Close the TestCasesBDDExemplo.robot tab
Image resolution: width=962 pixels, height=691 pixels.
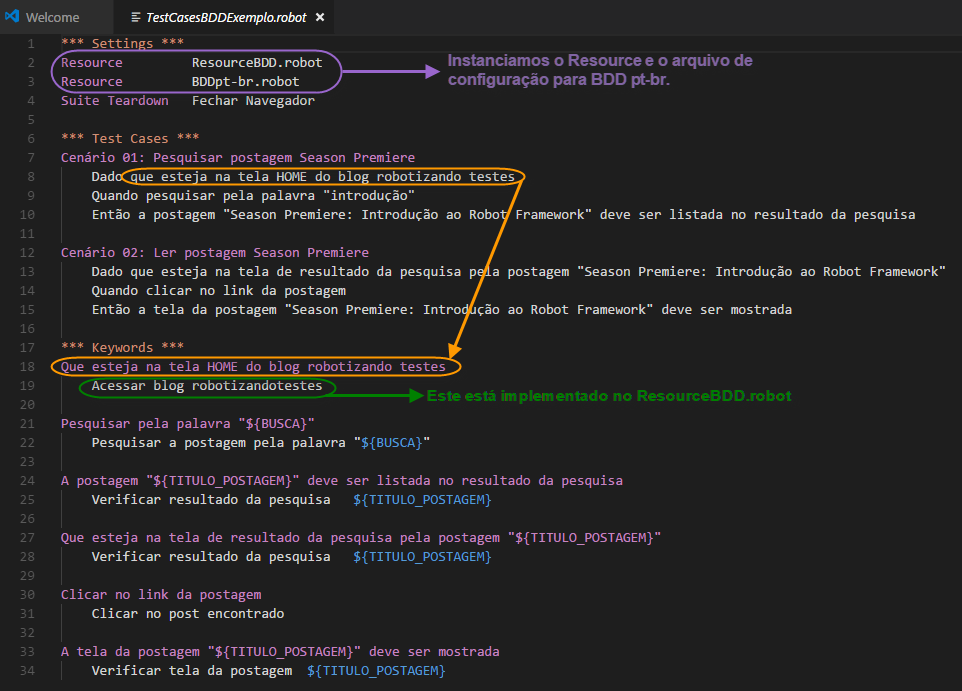coord(319,17)
